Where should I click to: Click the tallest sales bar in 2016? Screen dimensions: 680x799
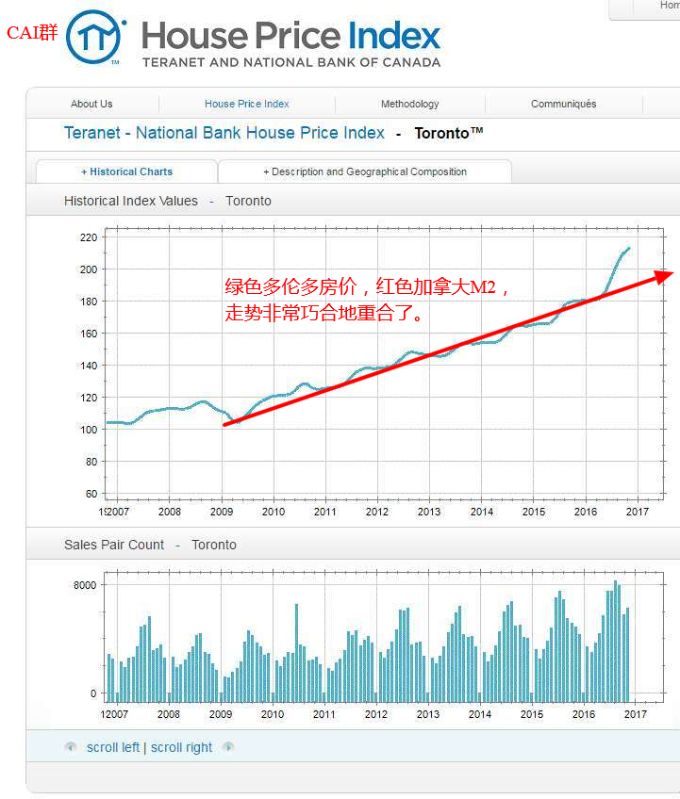[616, 641]
